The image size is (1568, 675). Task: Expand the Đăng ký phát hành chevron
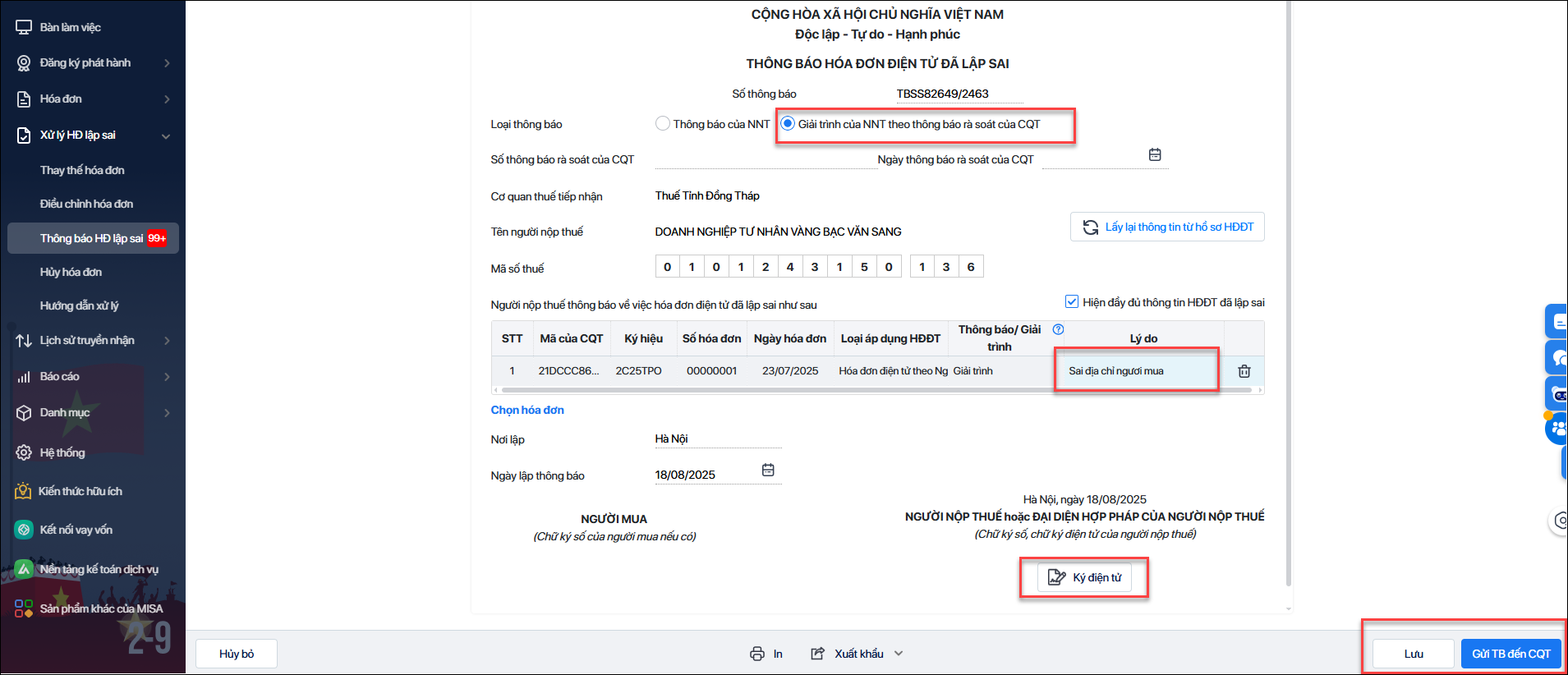coord(168,63)
